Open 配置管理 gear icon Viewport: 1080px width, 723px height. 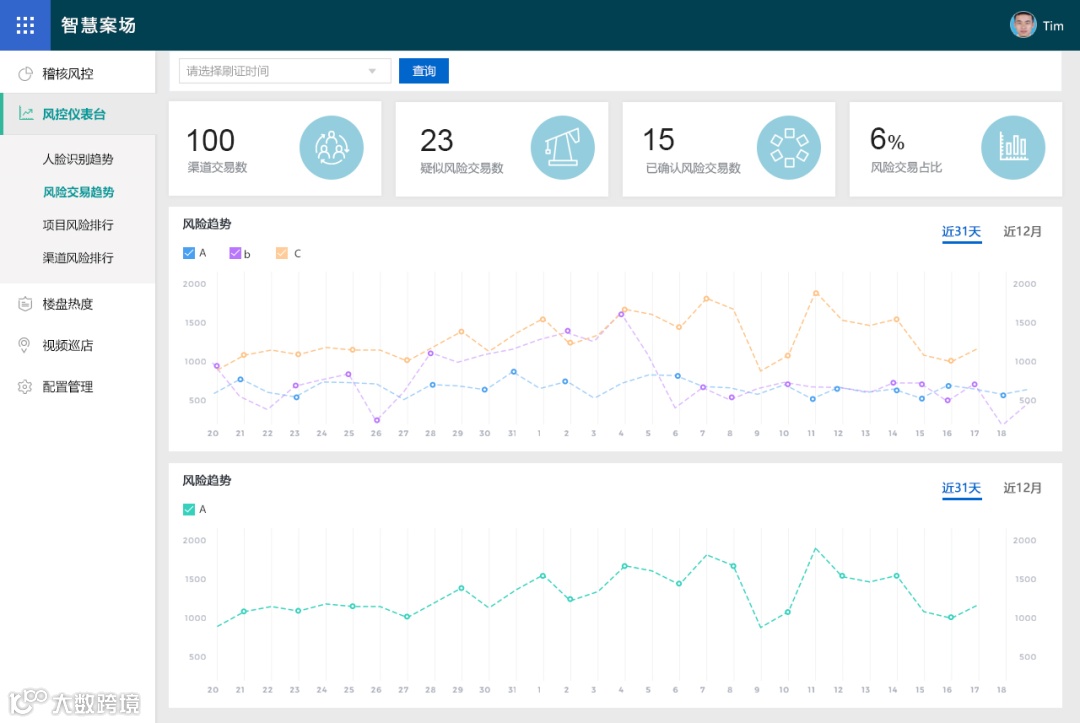tap(25, 386)
